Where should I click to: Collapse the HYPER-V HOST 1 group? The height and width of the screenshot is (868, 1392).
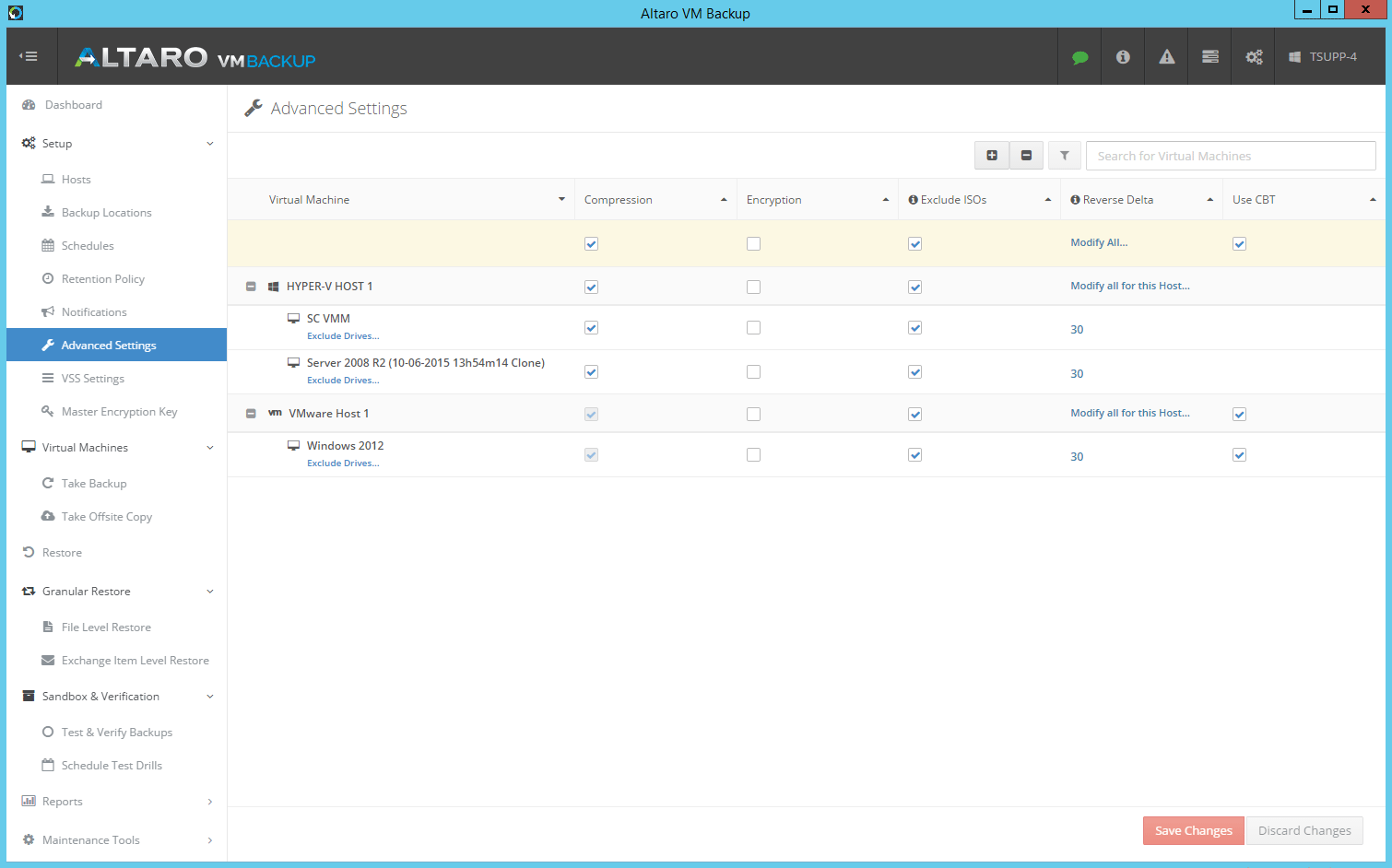point(250,286)
